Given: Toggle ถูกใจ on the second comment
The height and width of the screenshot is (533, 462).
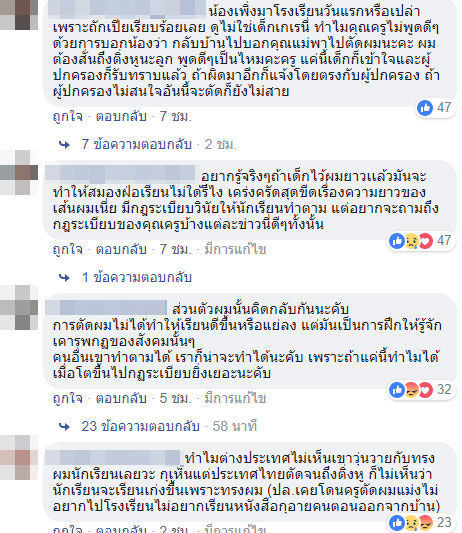Looking at the screenshot, I should tap(68, 250).
